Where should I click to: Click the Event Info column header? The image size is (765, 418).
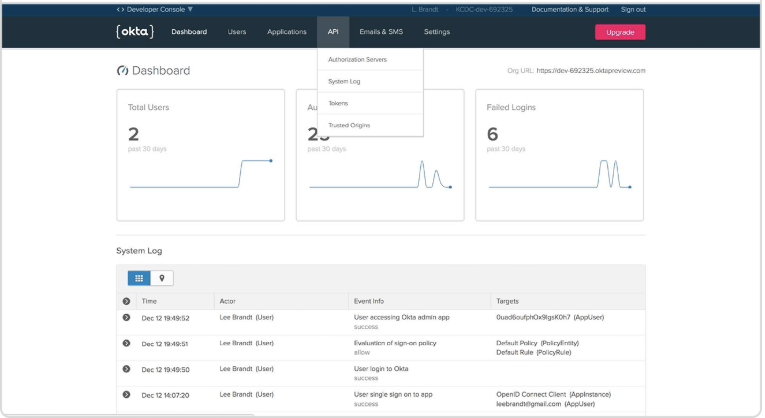(x=369, y=301)
